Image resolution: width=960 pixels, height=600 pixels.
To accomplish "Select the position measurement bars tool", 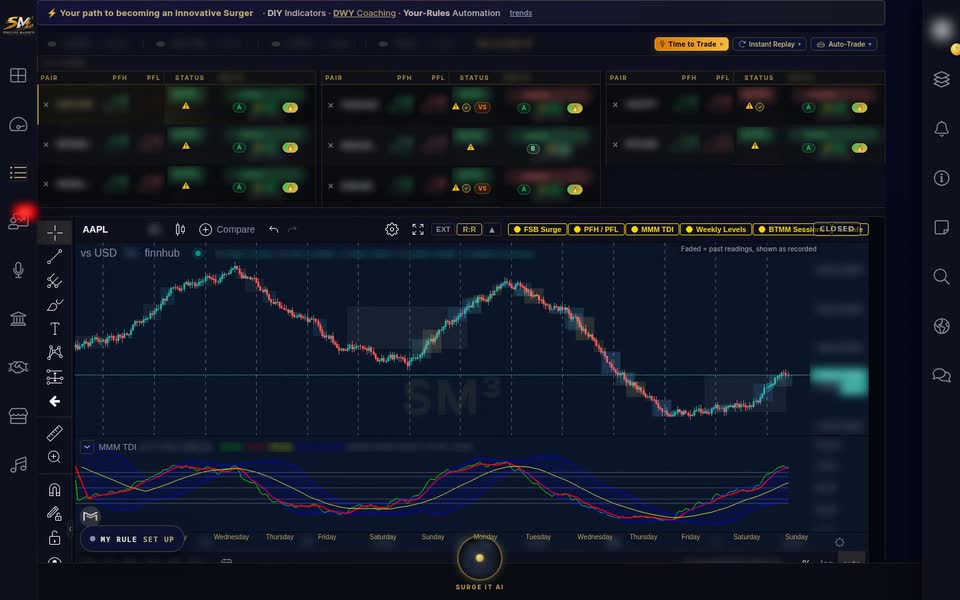I will (54, 377).
